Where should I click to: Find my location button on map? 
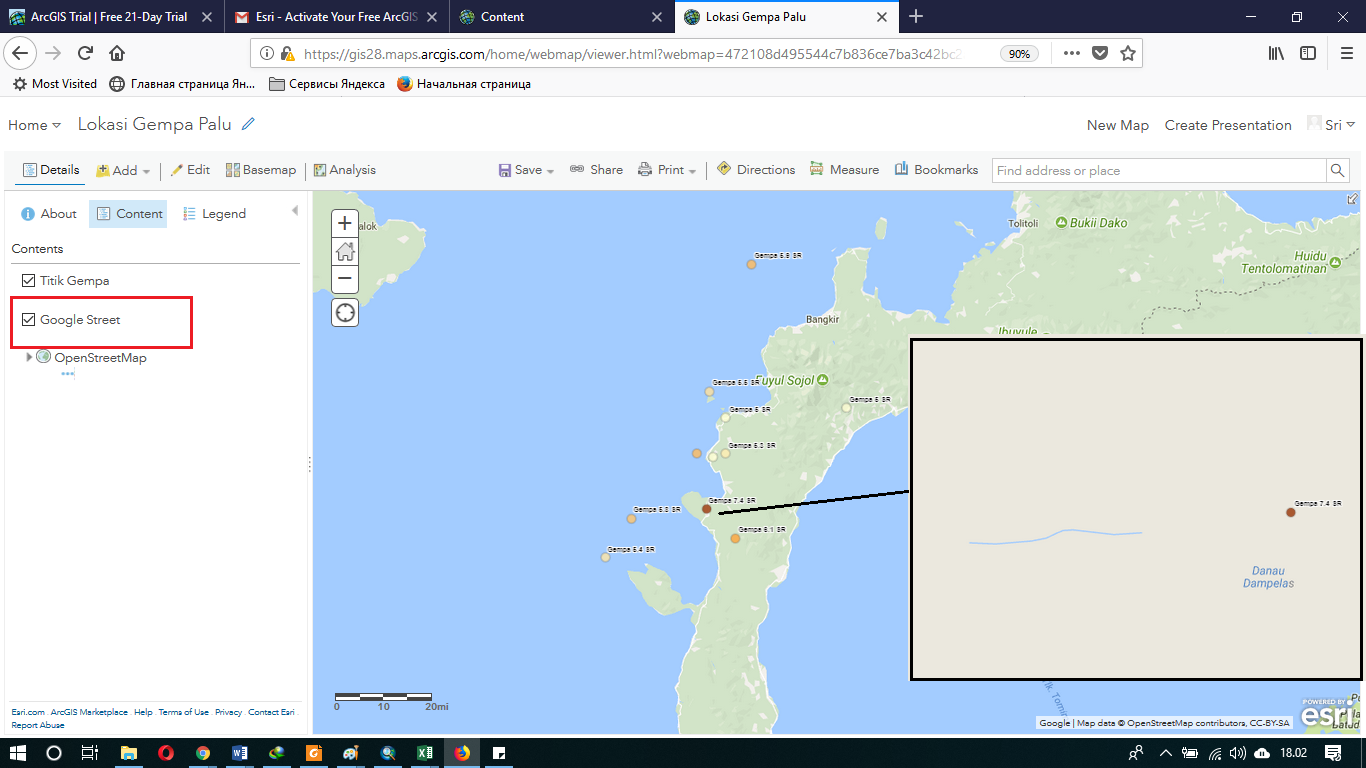point(345,313)
